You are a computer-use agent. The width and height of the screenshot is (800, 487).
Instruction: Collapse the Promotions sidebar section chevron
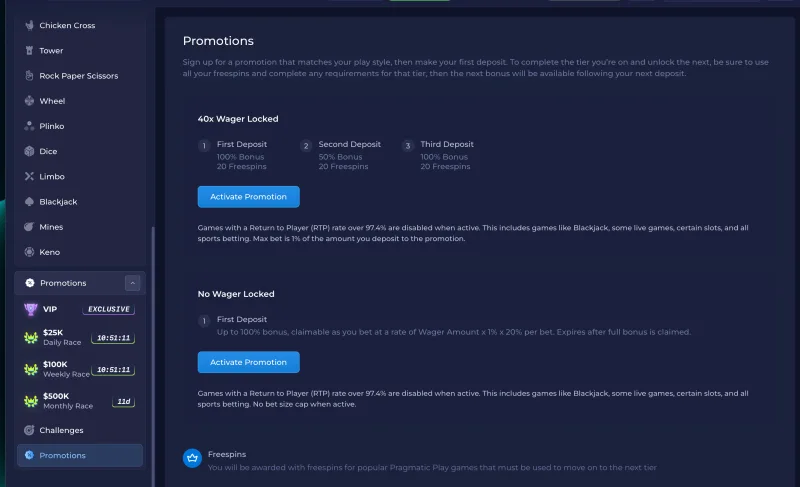click(131, 283)
